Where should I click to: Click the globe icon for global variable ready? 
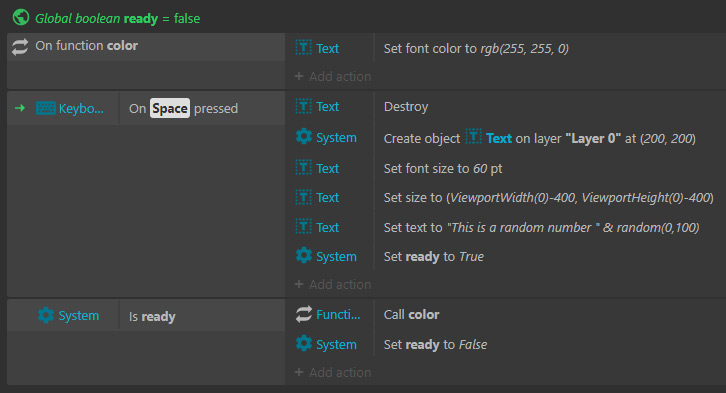tap(20, 18)
